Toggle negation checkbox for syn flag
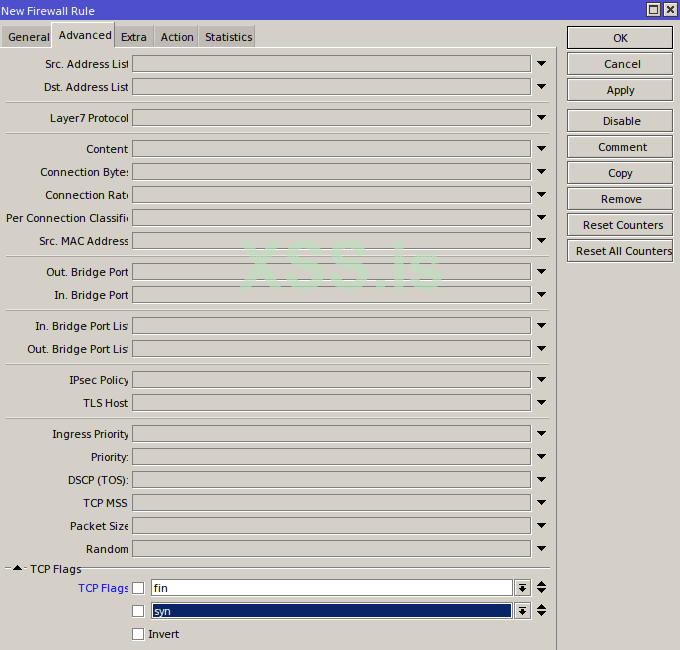 [138, 611]
